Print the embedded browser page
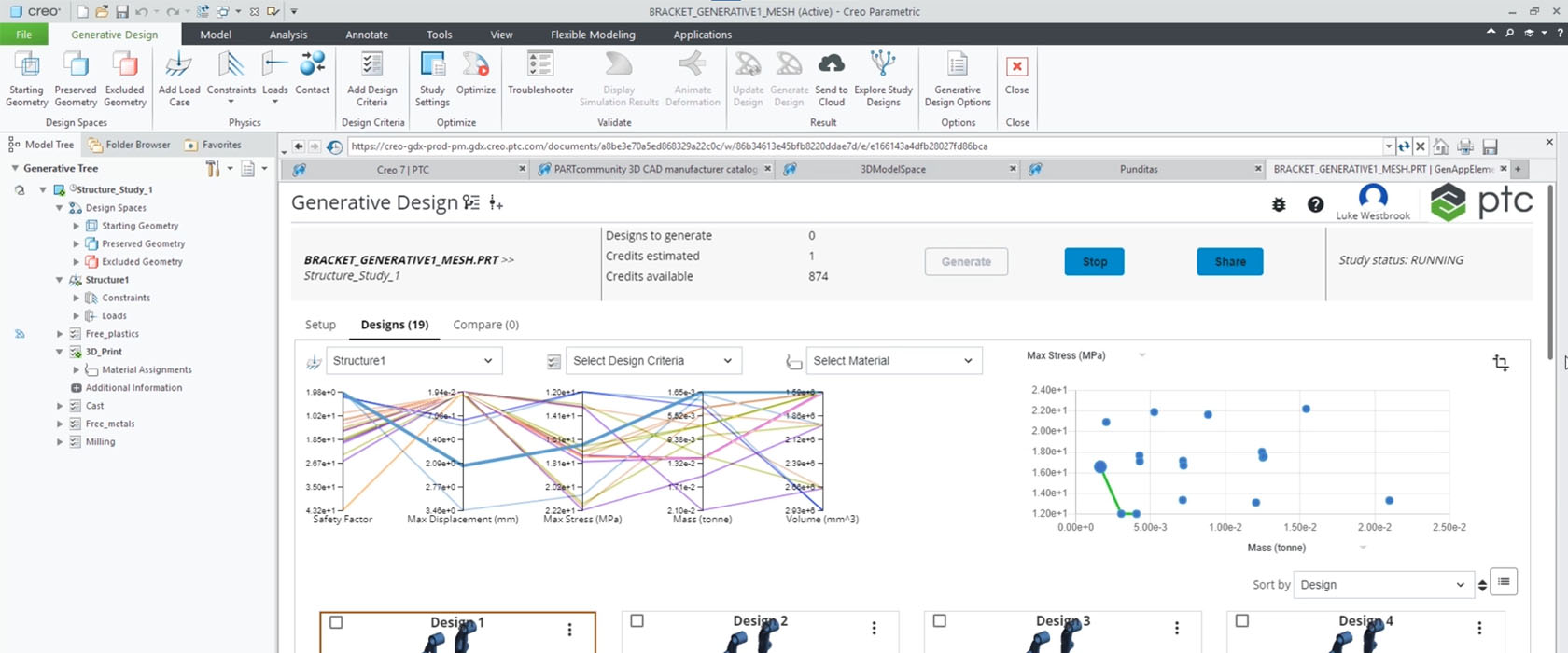 pos(1465,146)
